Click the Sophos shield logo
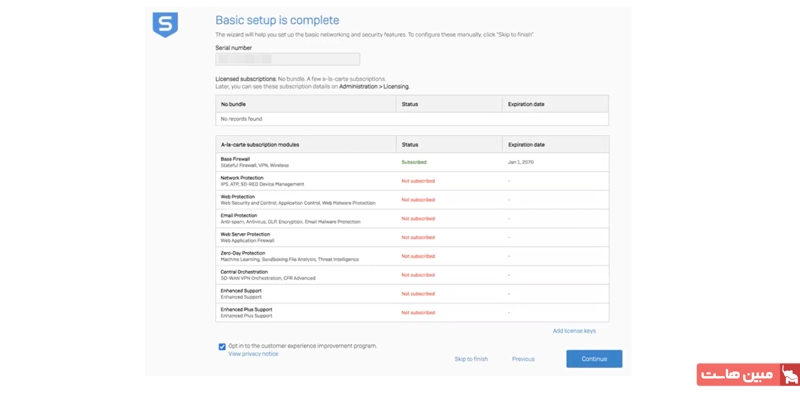 165,25
